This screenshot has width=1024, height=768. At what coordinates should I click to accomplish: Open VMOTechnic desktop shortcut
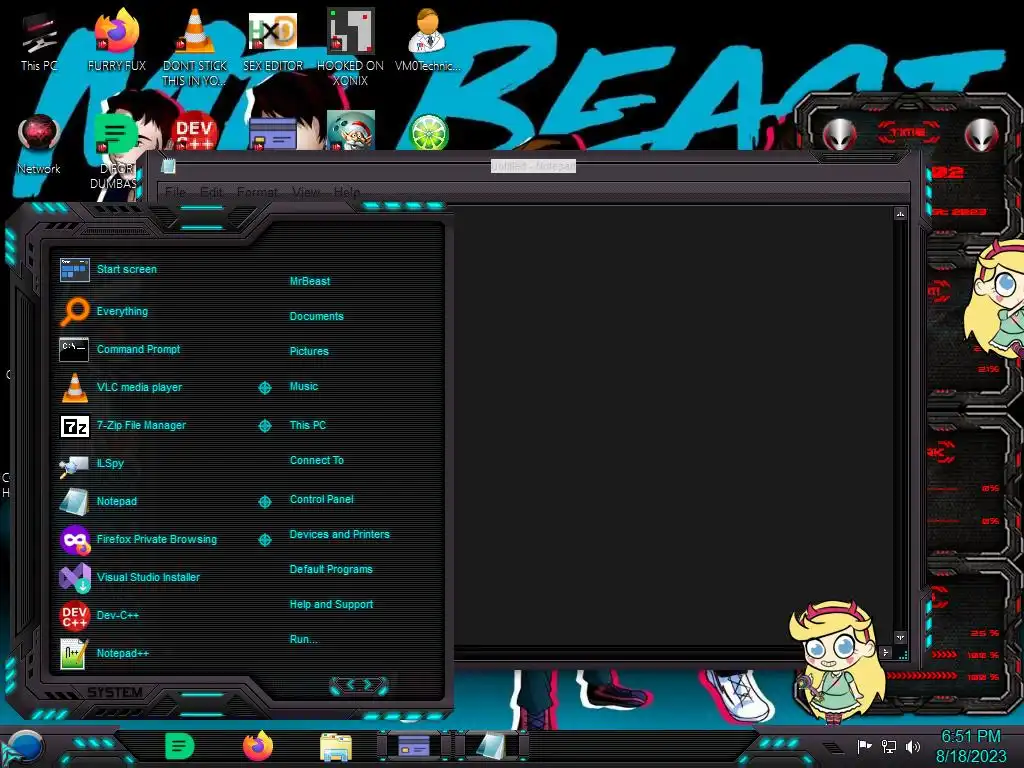click(428, 40)
